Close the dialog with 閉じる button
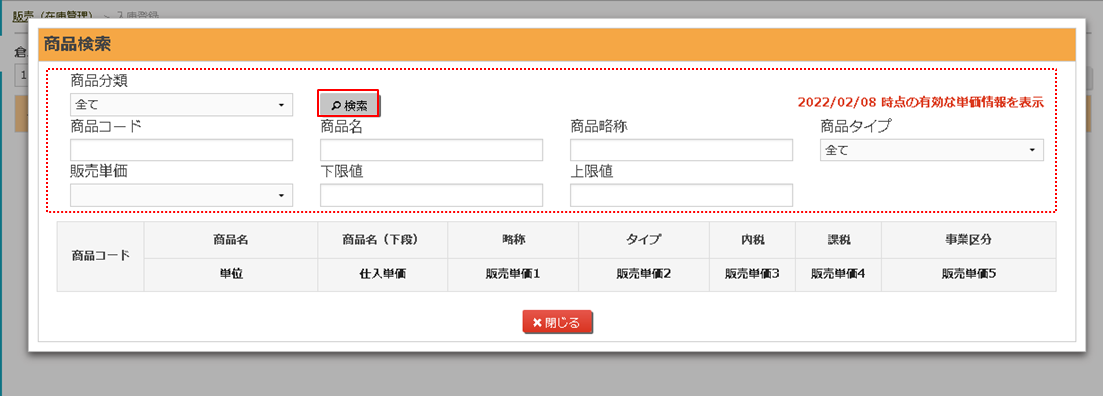1103x396 pixels. pyautogui.click(x=557, y=323)
